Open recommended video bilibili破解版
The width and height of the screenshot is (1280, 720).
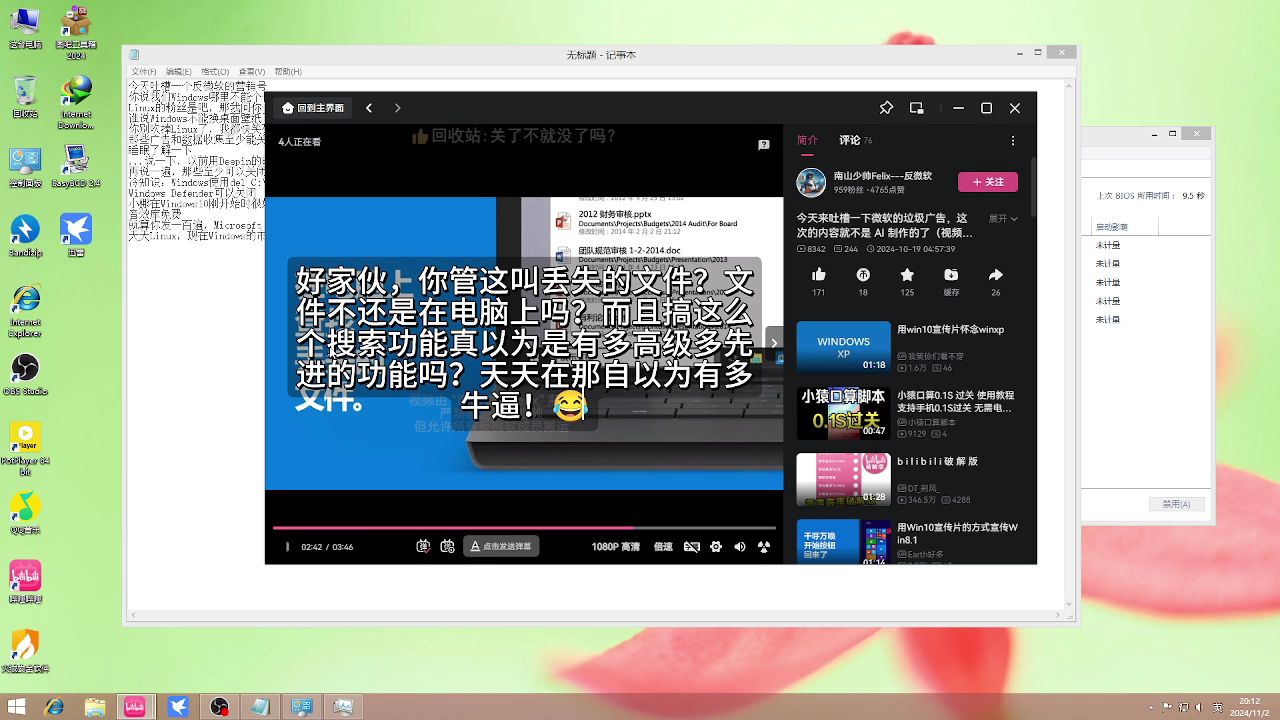click(907, 479)
